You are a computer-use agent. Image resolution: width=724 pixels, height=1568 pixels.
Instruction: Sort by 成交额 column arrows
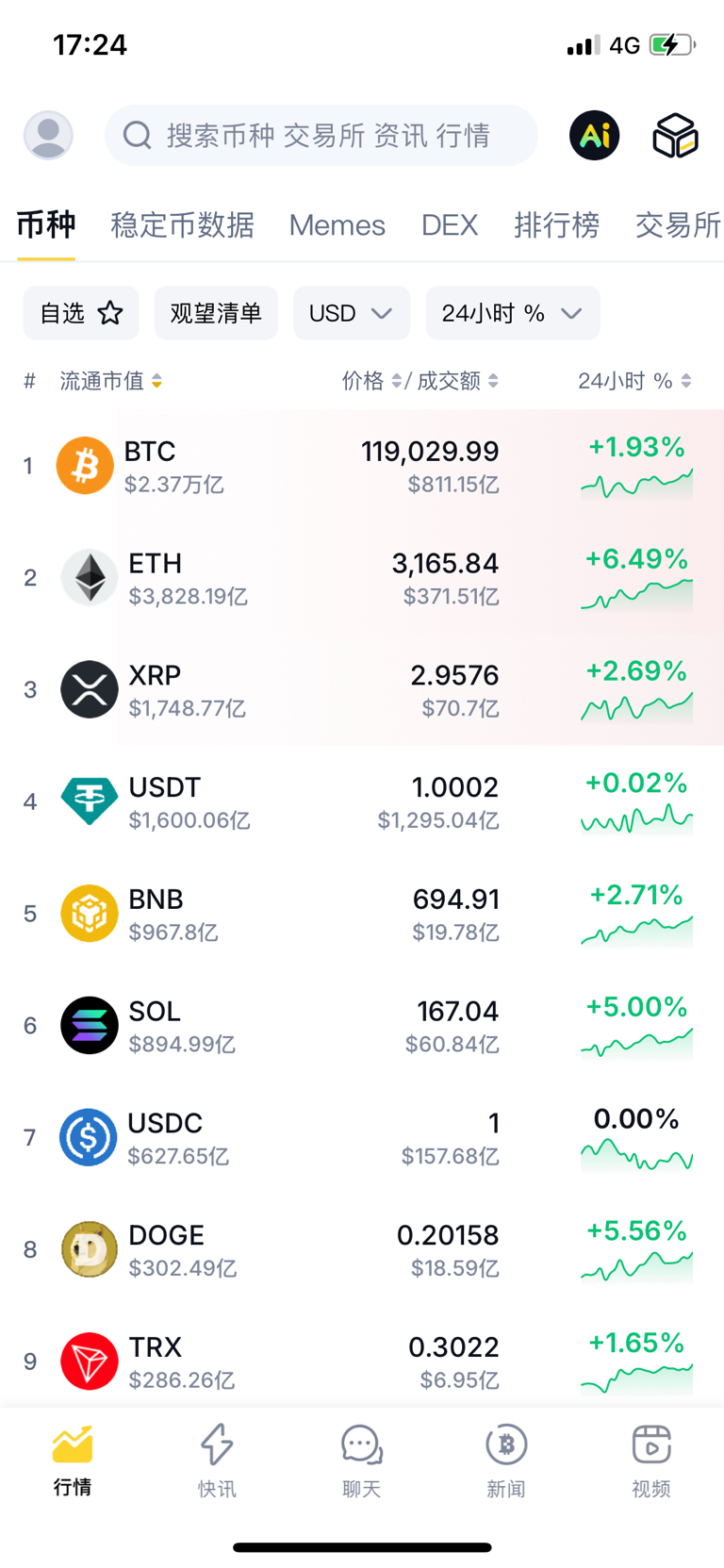(x=458, y=381)
